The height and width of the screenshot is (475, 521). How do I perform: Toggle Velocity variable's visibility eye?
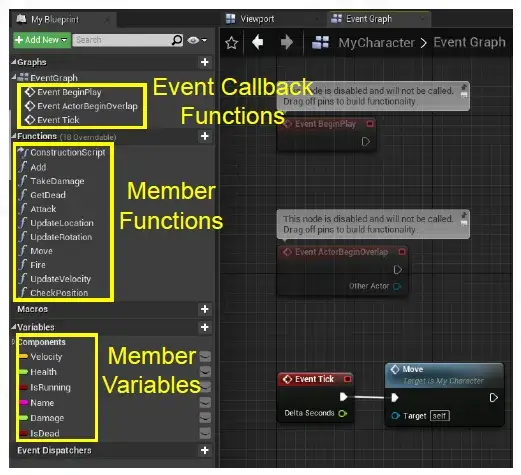(205, 357)
